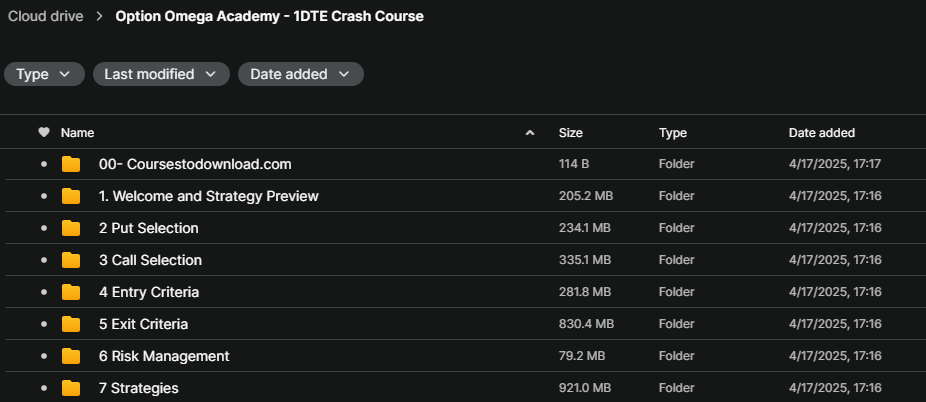The image size is (926, 402).
Task: Toggle the Name sort direction arrow
Action: (x=530, y=133)
